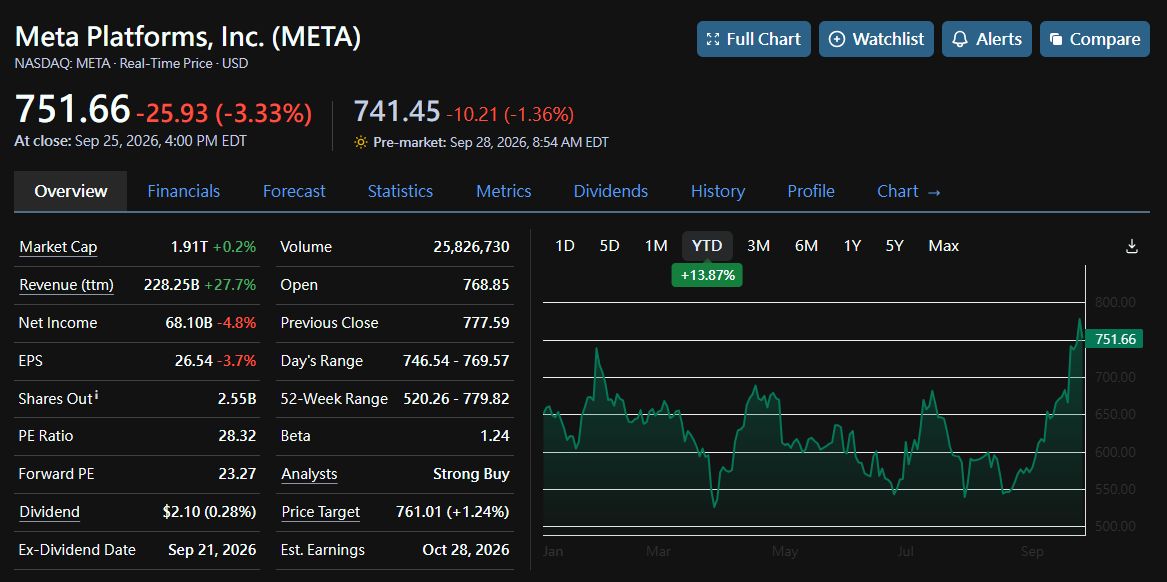Click the Shares Out info icon
Screen dimensions: 1167x582
pos(97,394)
